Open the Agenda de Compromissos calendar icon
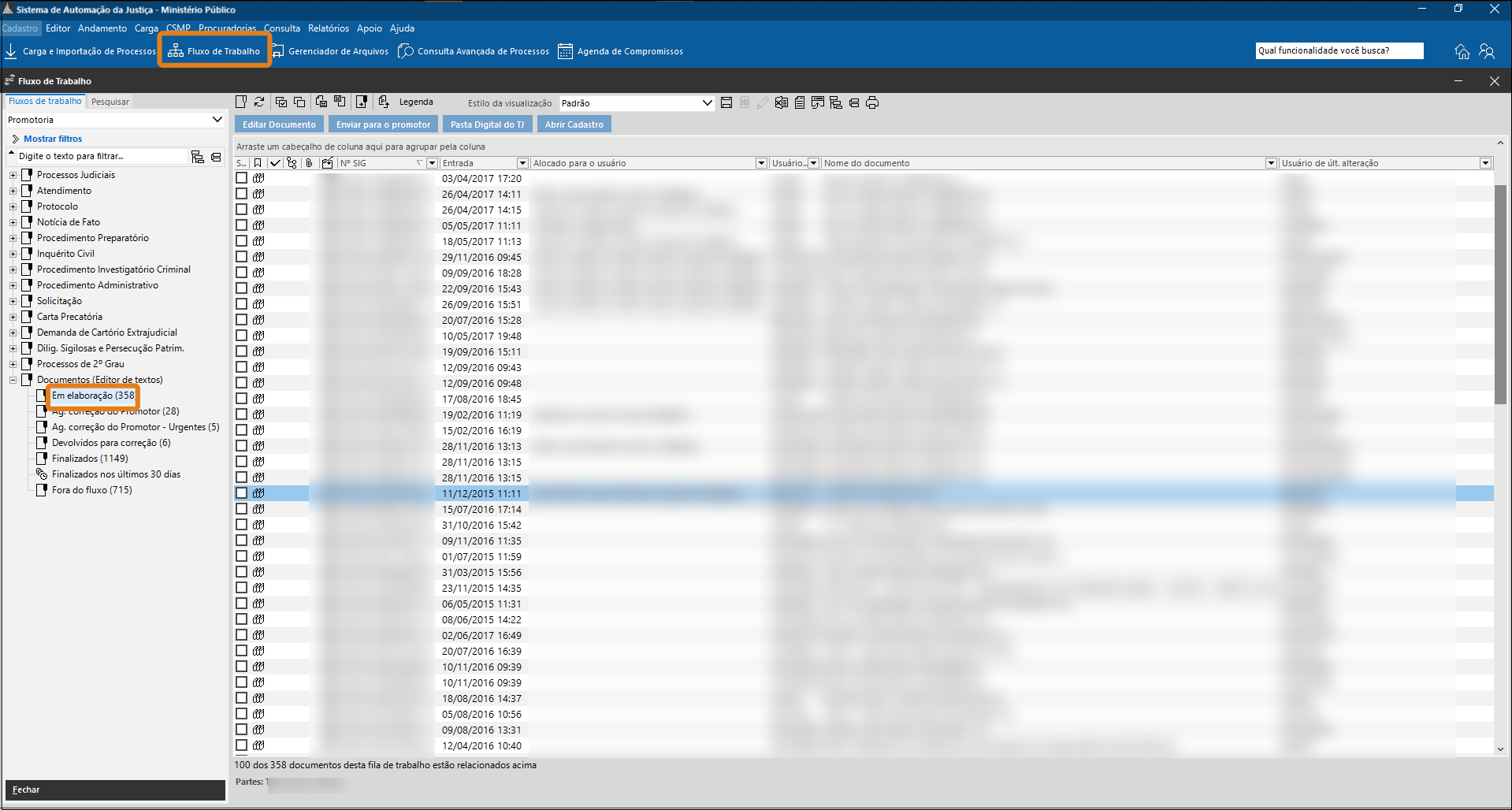Viewport: 1512px width, 810px height. (x=565, y=51)
